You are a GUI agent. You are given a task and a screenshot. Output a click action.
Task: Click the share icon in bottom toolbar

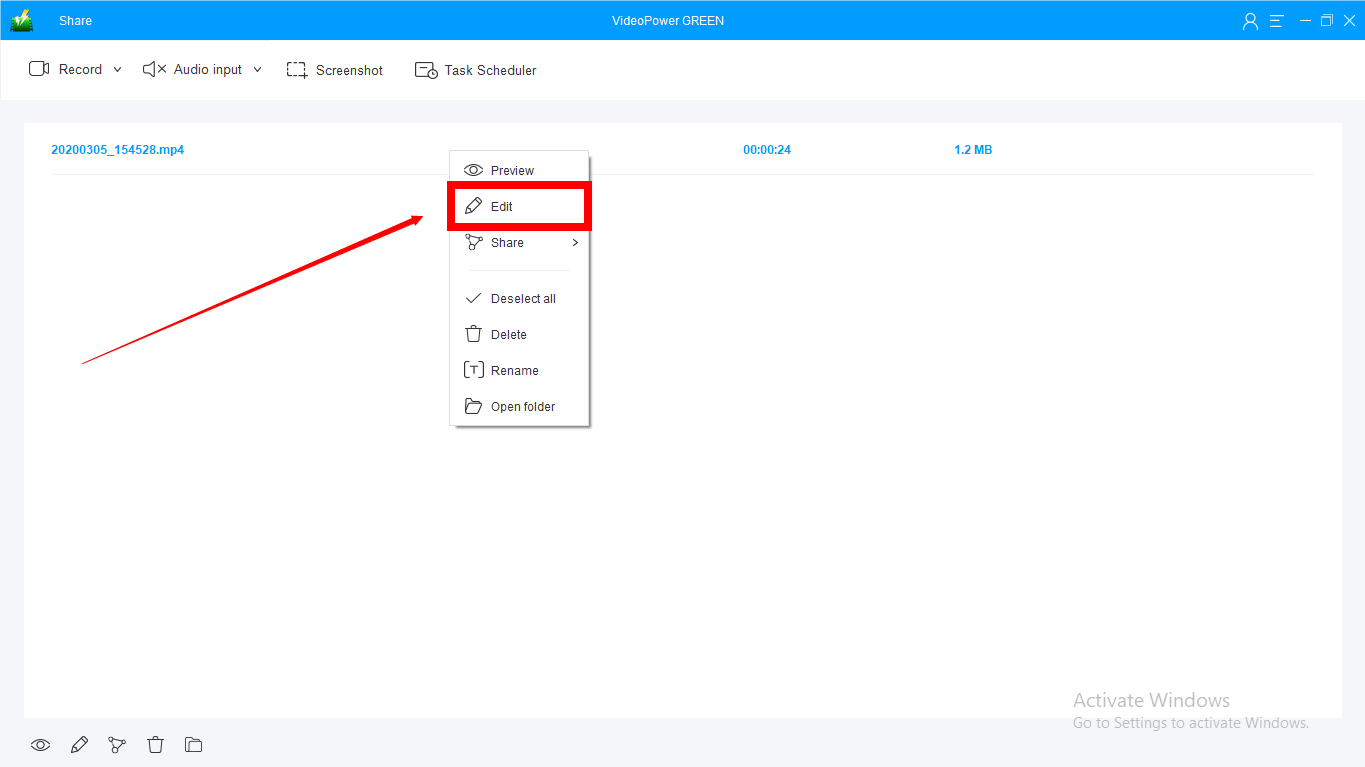pyautogui.click(x=117, y=745)
